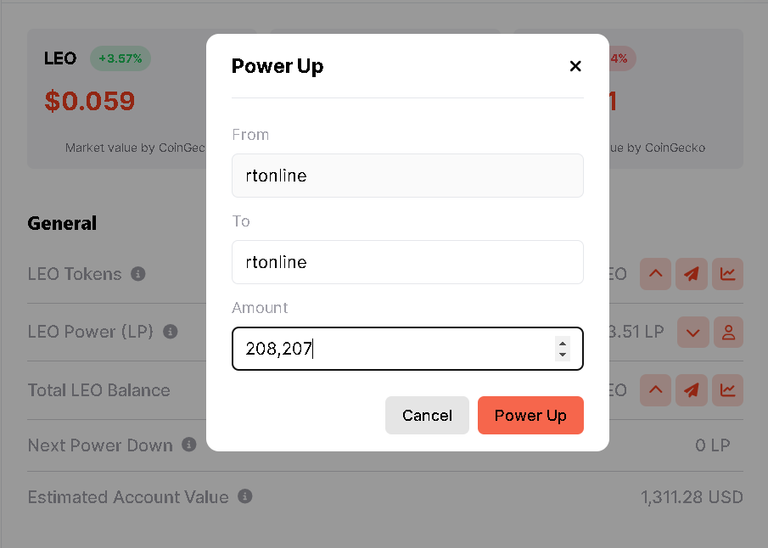768x548 pixels.
Task: Click up chevron in Total LEO Balance row
Action: point(655,390)
